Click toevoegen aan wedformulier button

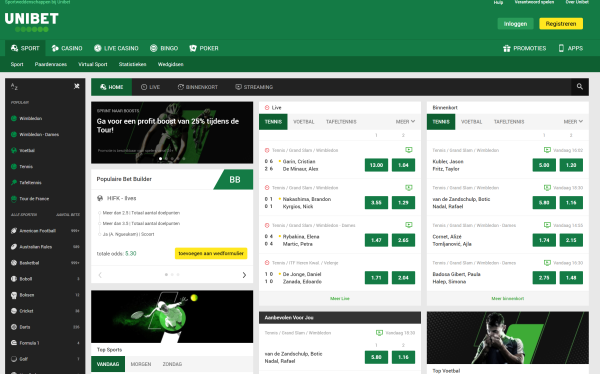[x=211, y=253]
